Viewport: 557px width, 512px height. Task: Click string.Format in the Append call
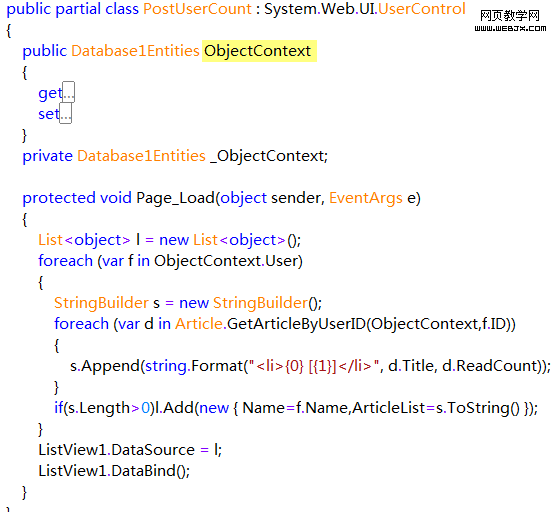(x=194, y=366)
